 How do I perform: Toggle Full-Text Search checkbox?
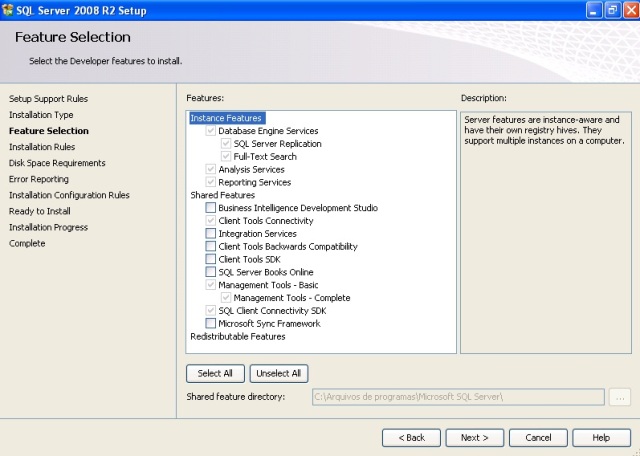[226, 156]
